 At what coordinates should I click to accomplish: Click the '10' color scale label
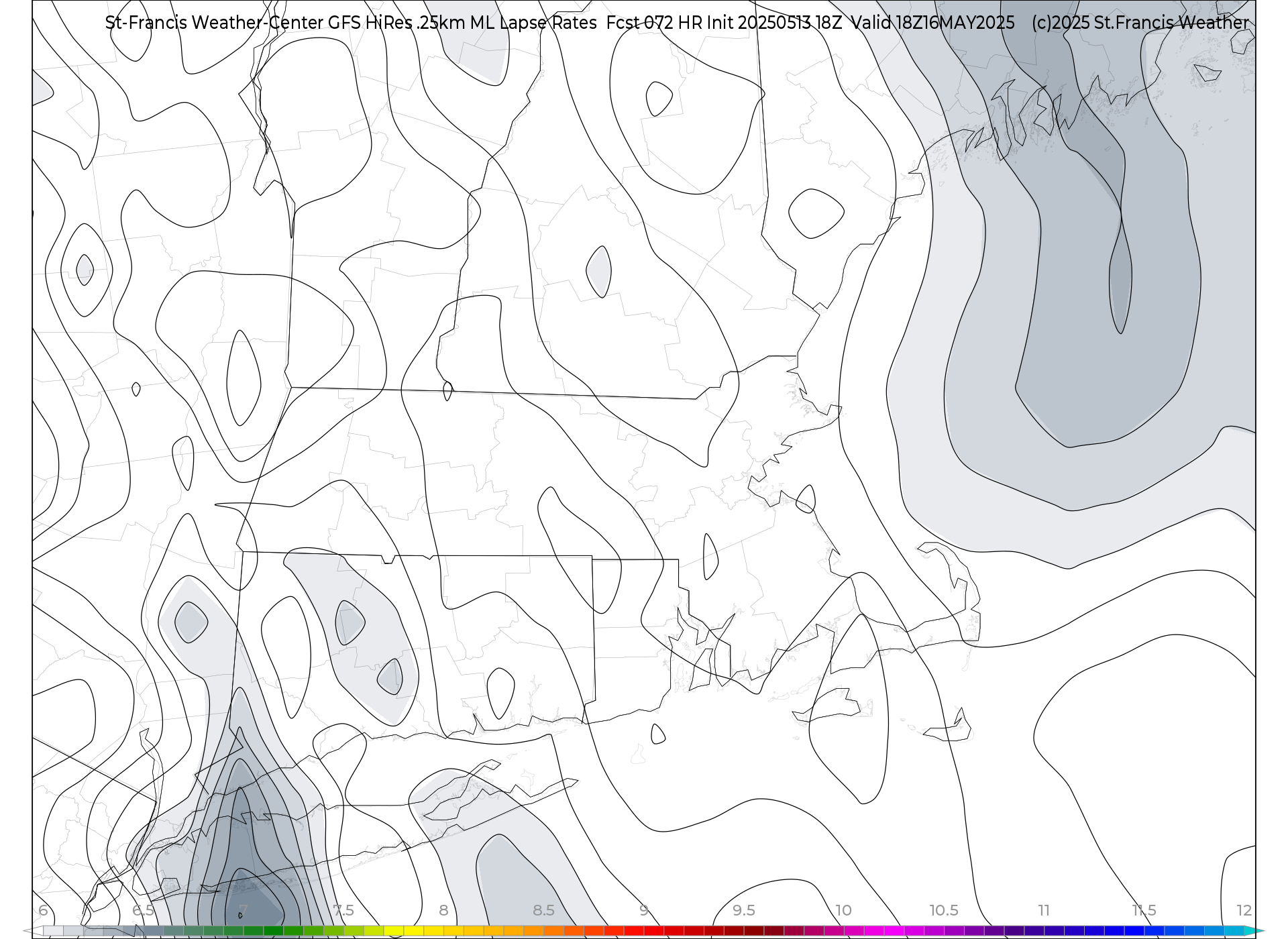click(843, 910)
